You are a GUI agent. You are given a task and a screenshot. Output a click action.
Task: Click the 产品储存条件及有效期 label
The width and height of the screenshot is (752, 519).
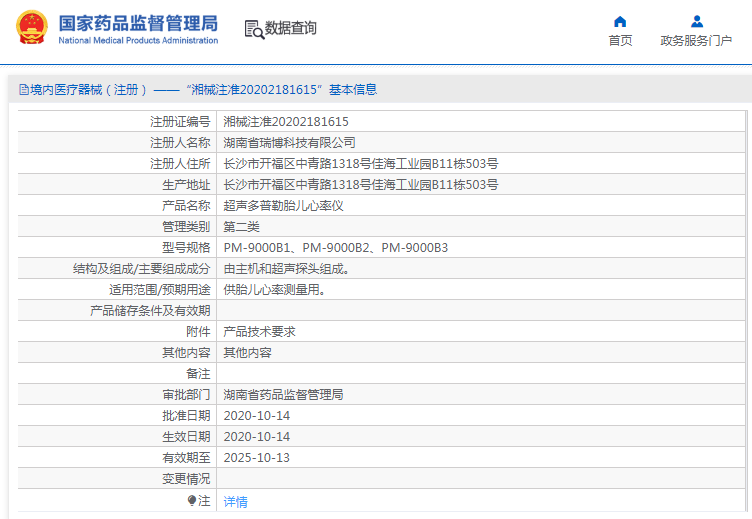click(x=150, y=311)
